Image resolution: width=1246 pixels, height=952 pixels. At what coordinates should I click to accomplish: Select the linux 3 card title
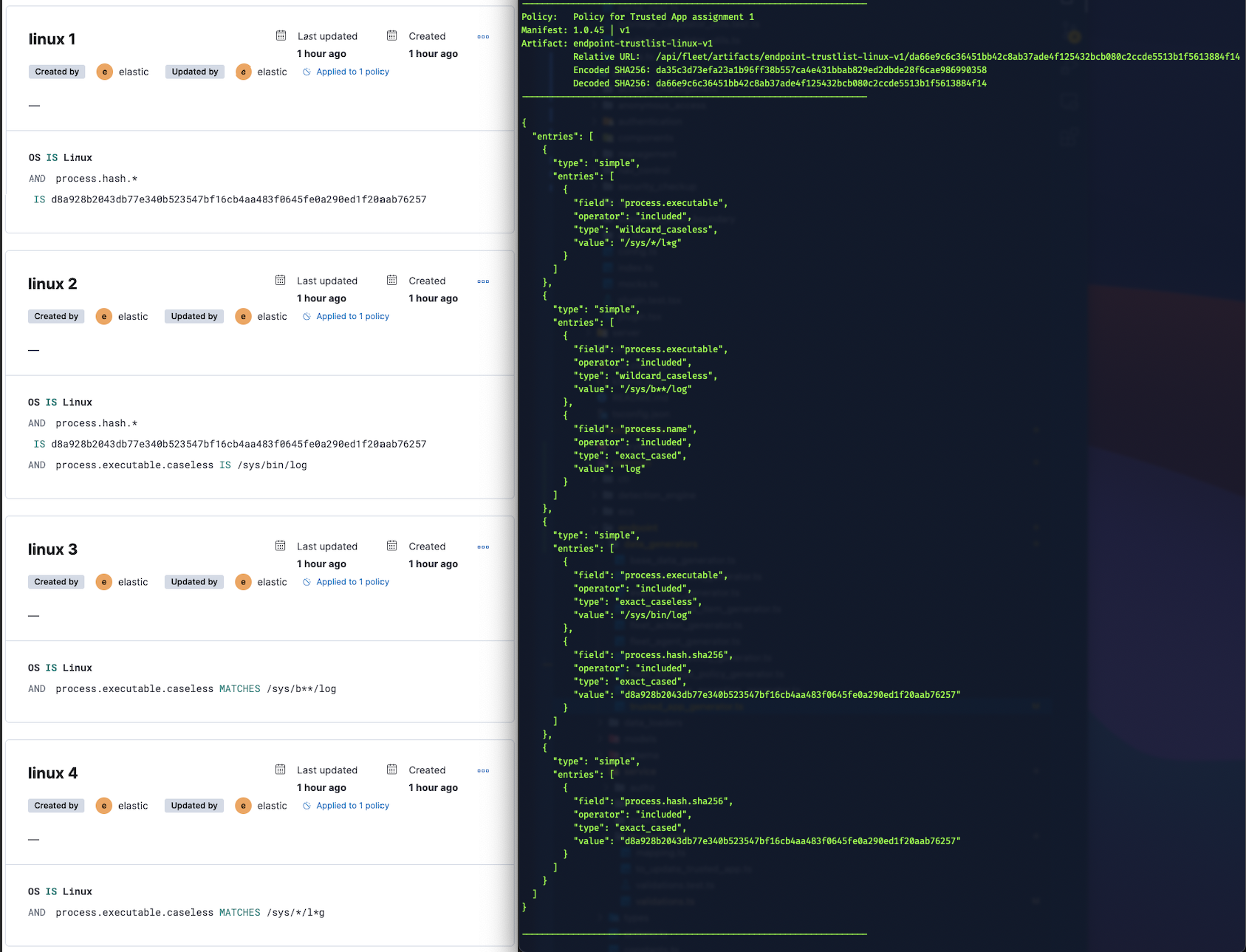[52, 549]
